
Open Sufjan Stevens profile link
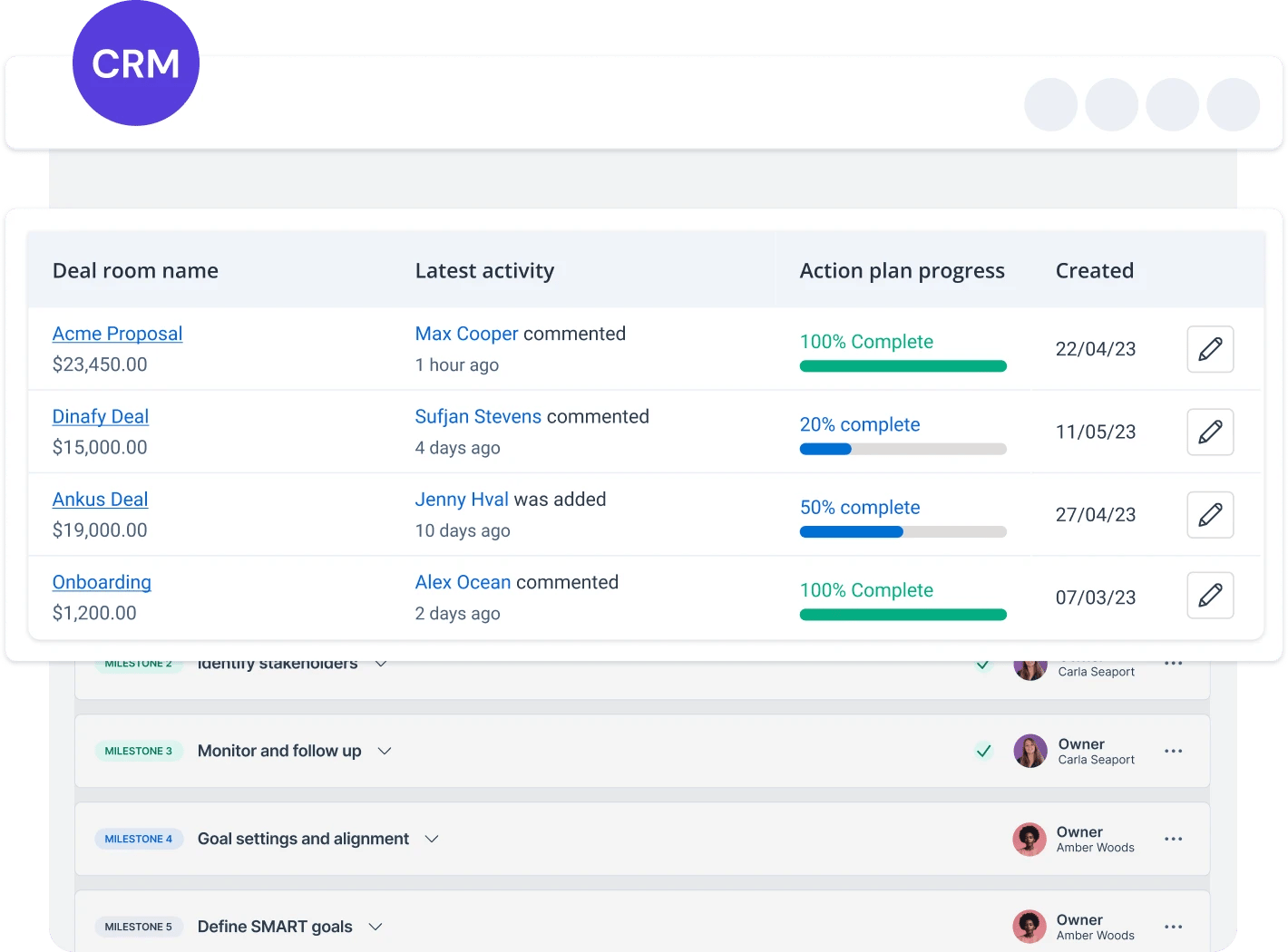pyautogui.click(x=478, y=416)
